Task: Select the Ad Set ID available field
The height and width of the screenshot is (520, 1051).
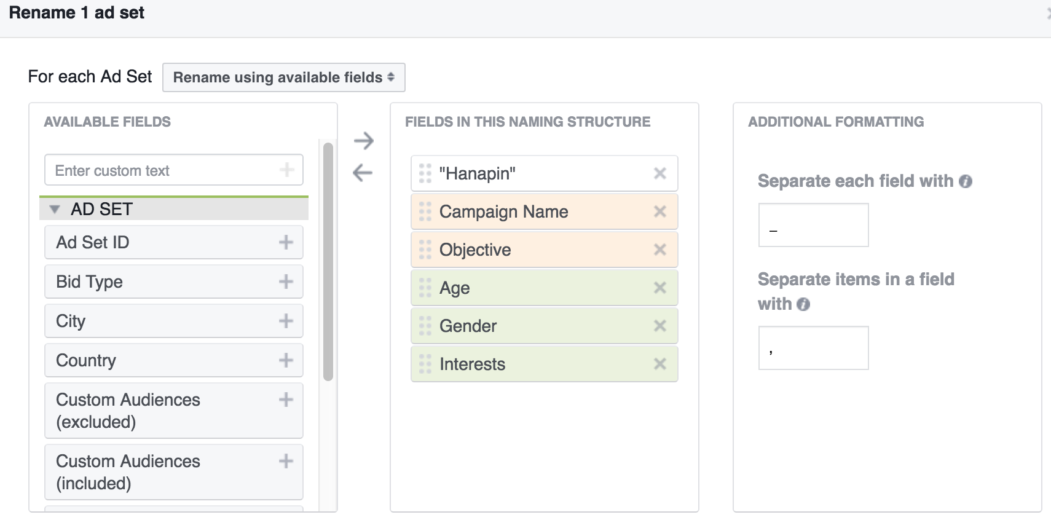Action: click(x=174, y=242)
